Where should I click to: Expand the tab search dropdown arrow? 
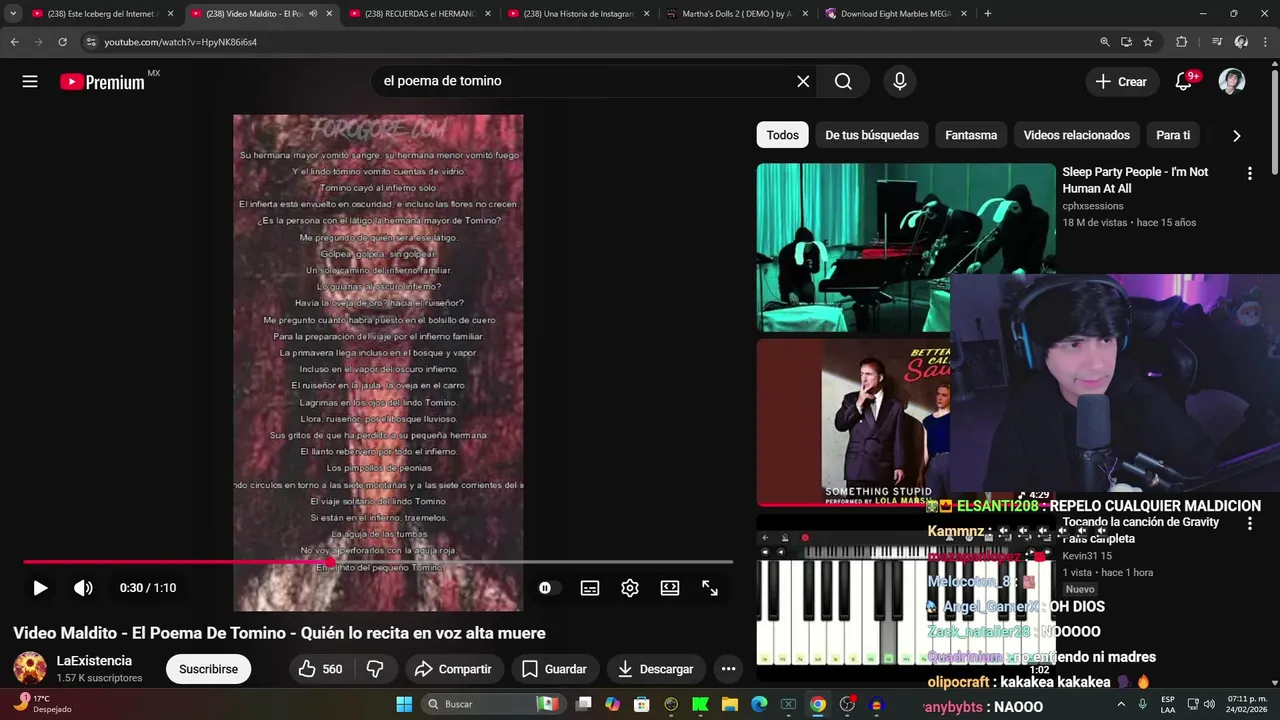[13, 14]
